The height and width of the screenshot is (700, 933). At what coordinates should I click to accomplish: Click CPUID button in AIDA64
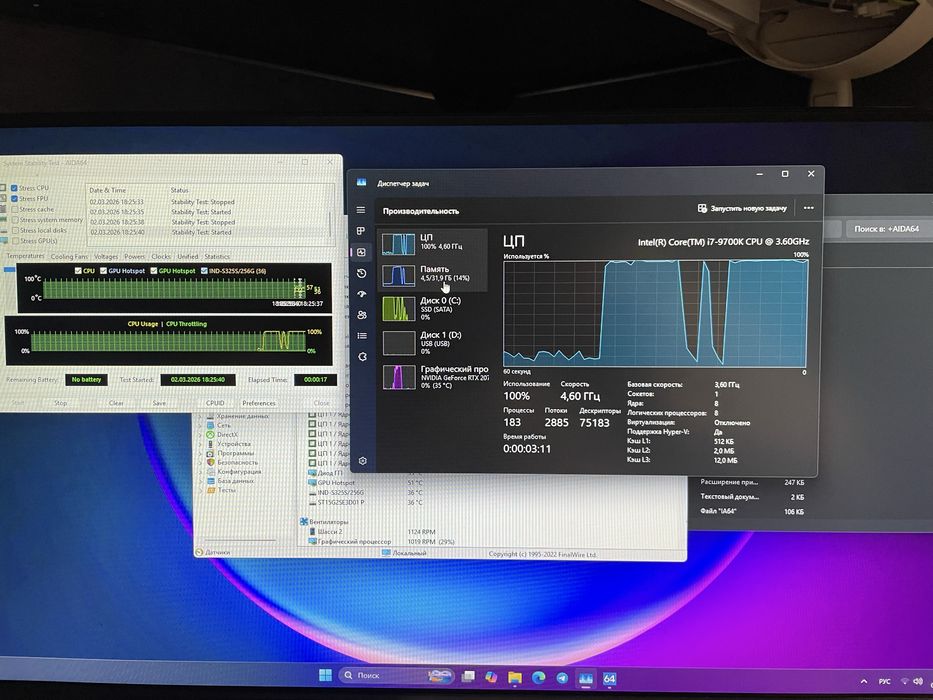(x=215, y=403)
